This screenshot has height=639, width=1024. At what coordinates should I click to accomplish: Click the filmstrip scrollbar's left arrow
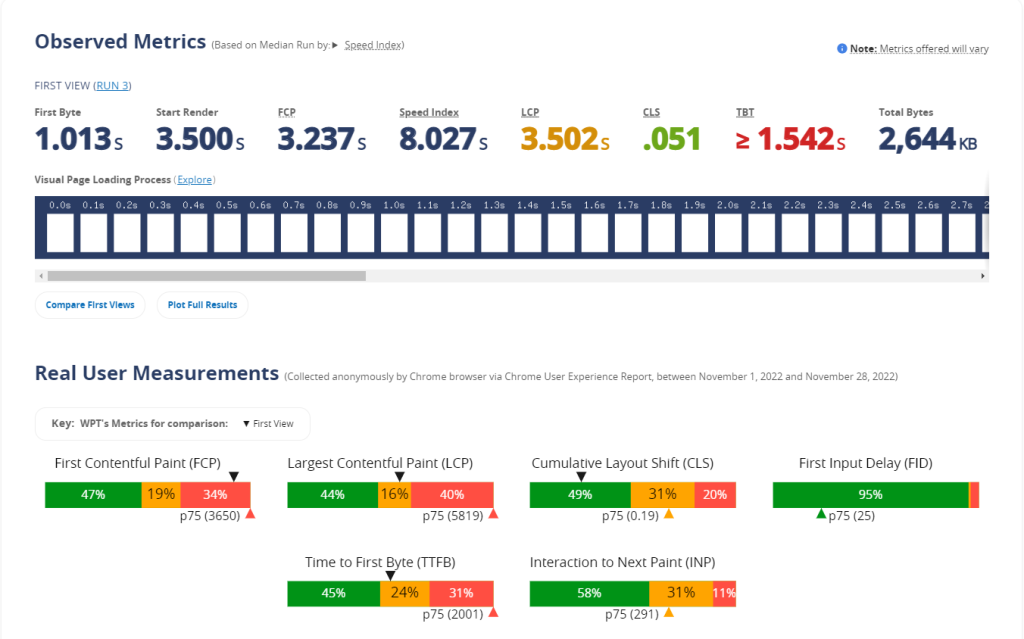[x=41, y=276]
